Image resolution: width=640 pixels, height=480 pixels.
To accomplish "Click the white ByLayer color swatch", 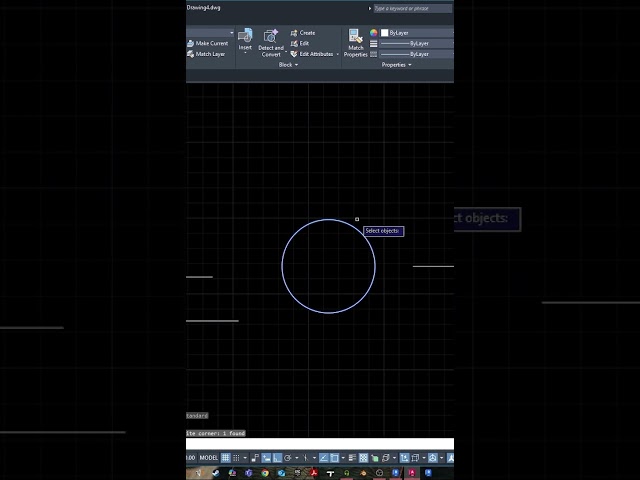I will point(384,33).
